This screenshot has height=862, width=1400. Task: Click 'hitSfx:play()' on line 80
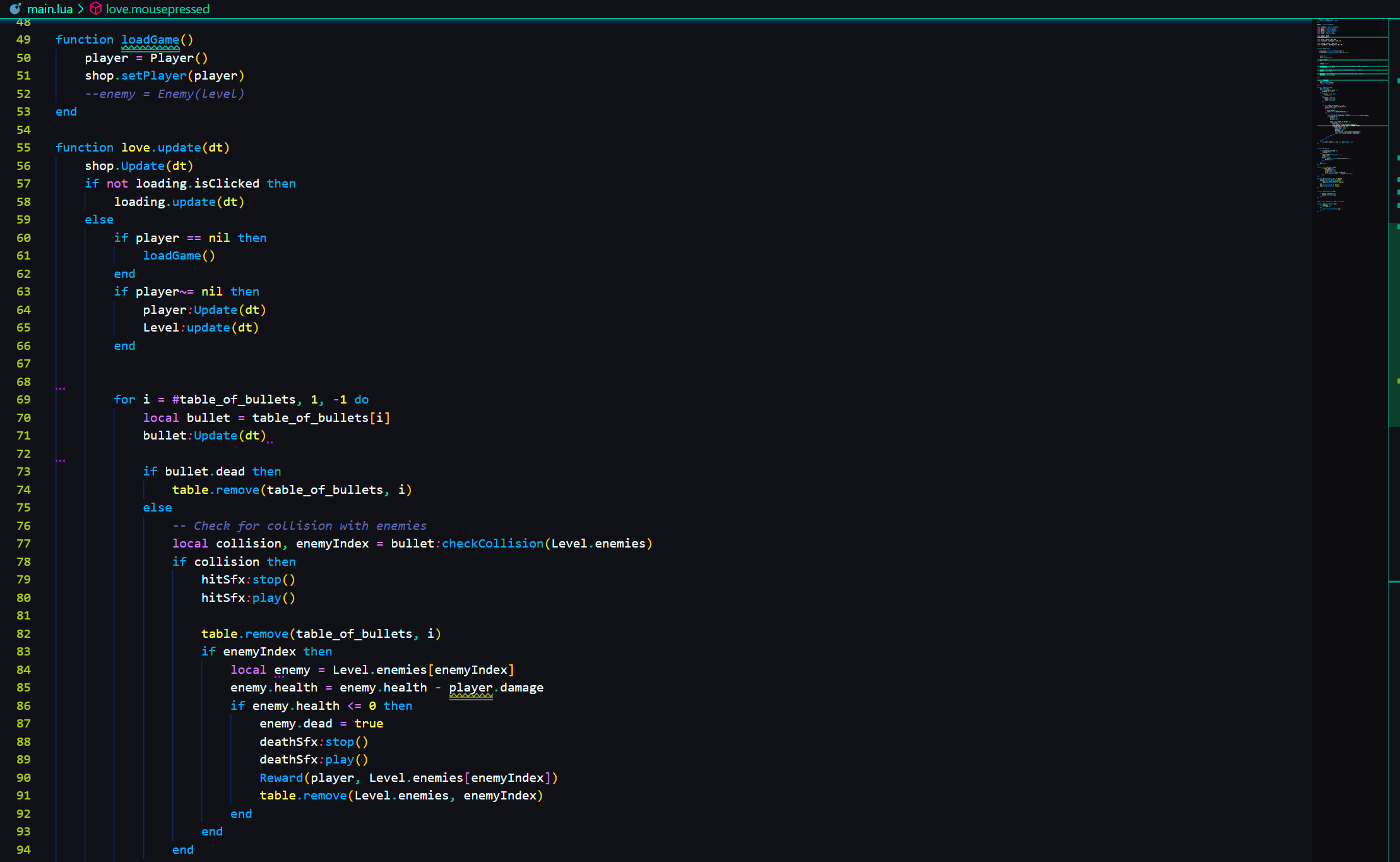pyautogui.click(x=248, y=598)
